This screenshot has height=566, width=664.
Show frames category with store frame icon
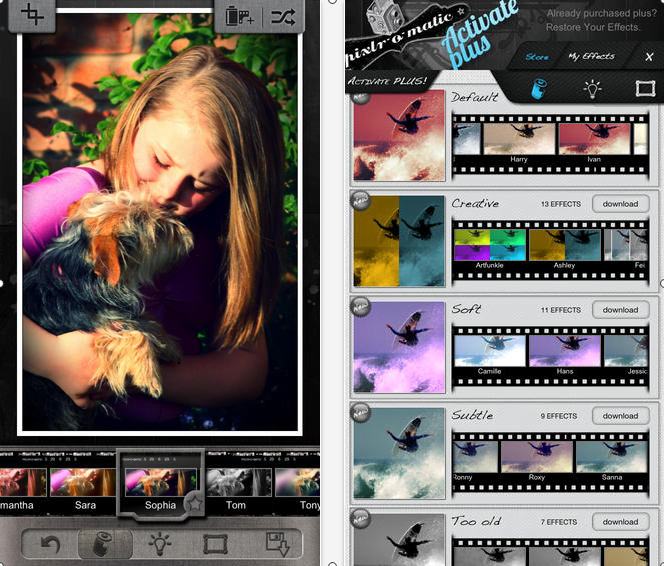(x=645, y=88)
